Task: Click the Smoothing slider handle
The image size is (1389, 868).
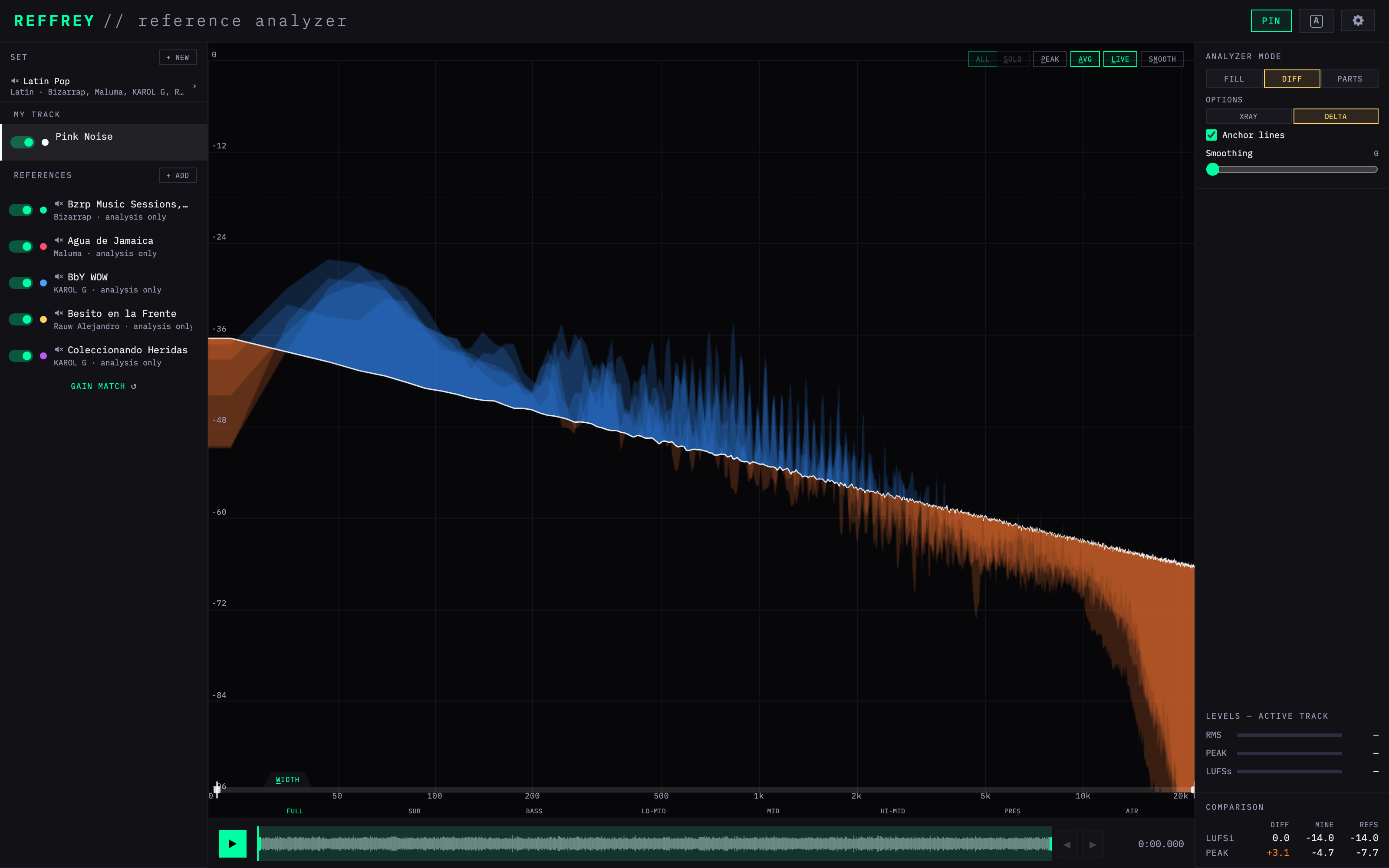Action: [x=1213, y=169]
